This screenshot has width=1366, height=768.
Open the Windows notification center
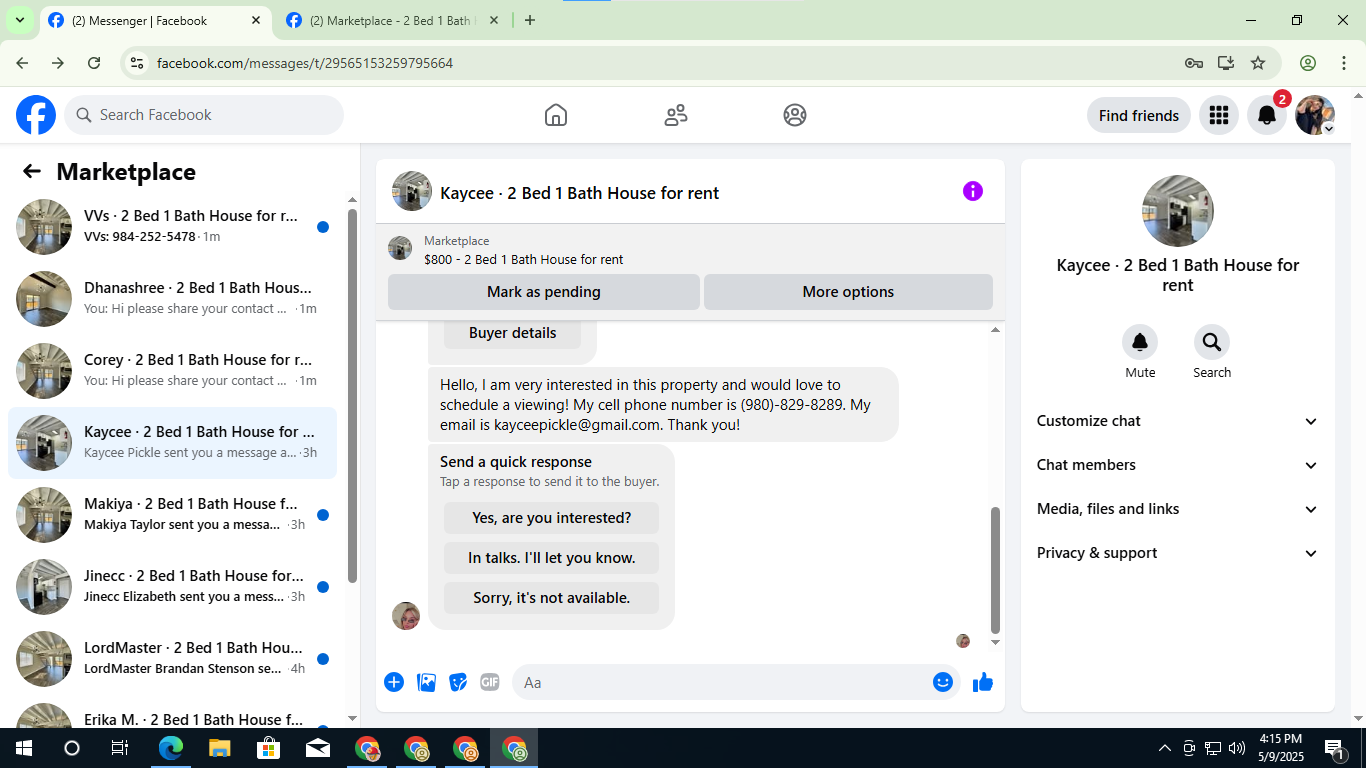point(1335,748)
